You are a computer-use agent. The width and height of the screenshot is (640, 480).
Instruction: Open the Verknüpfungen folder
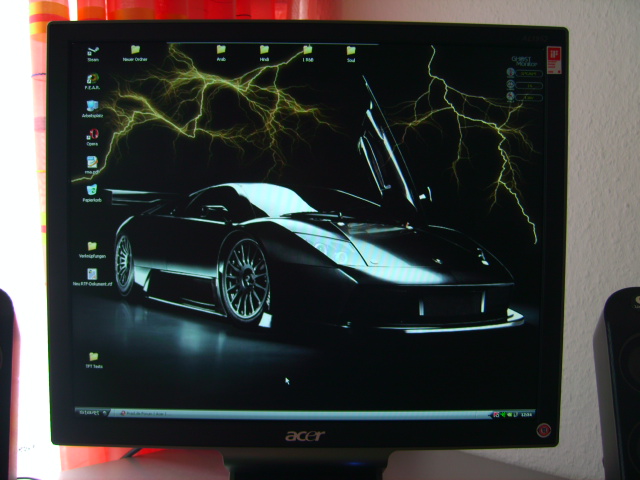(x=92, y=246)
